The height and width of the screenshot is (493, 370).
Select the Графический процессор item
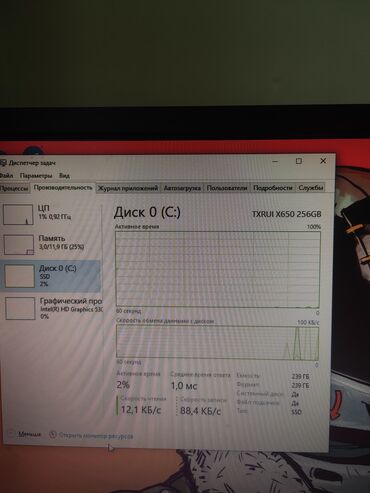click(52, 308)
